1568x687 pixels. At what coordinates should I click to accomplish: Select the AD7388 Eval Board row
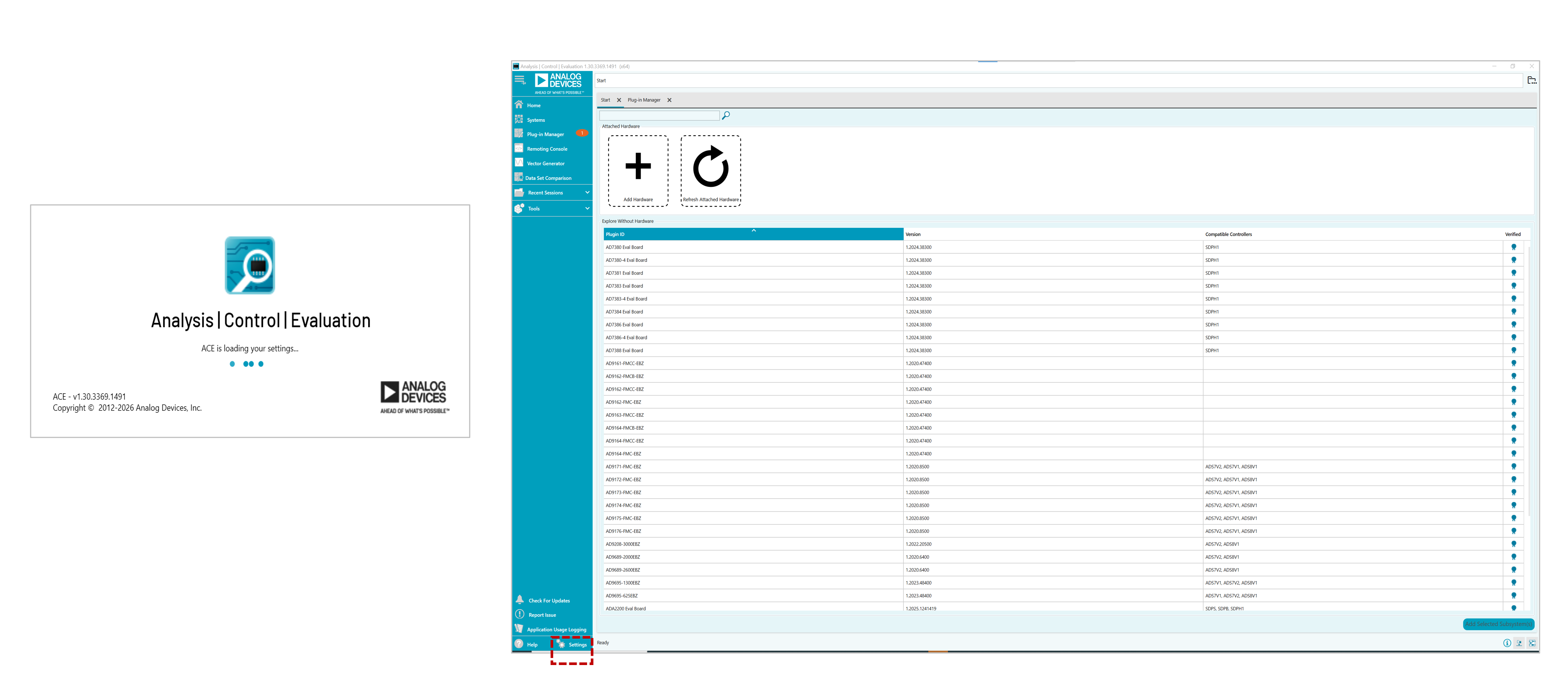1064,350
